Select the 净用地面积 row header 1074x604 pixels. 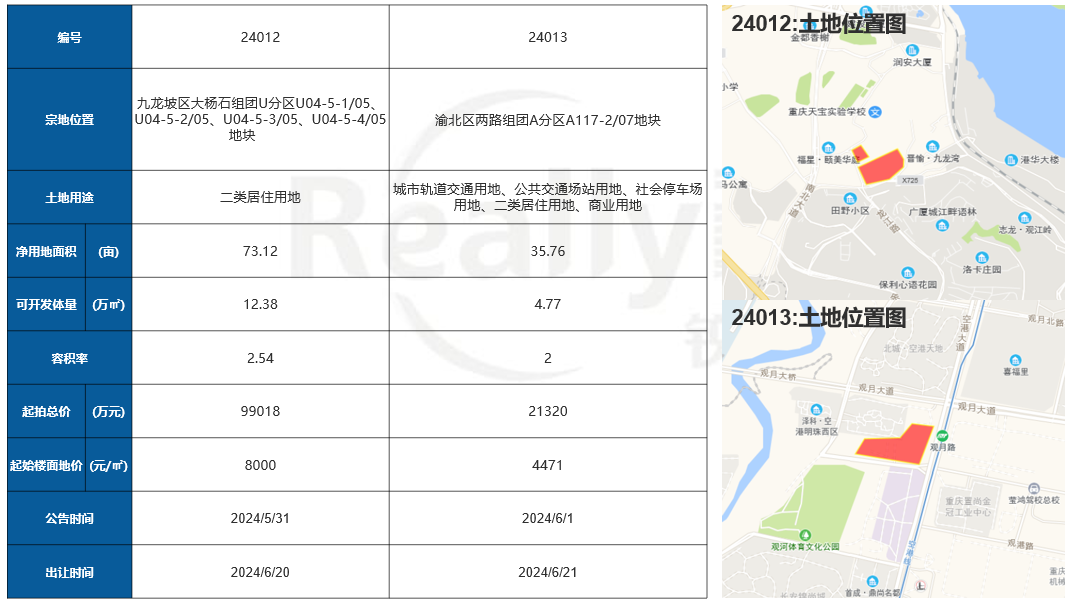click(x=47, y=251)
